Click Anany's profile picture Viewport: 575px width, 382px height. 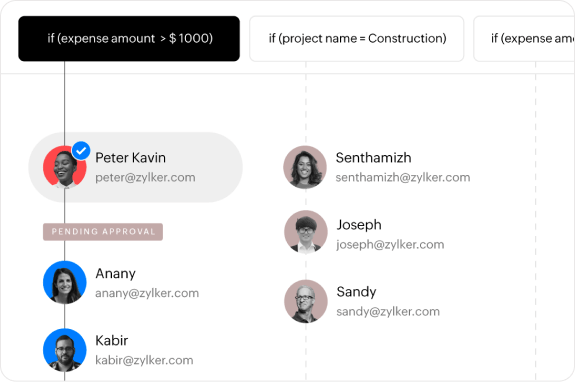click(65, 282)
